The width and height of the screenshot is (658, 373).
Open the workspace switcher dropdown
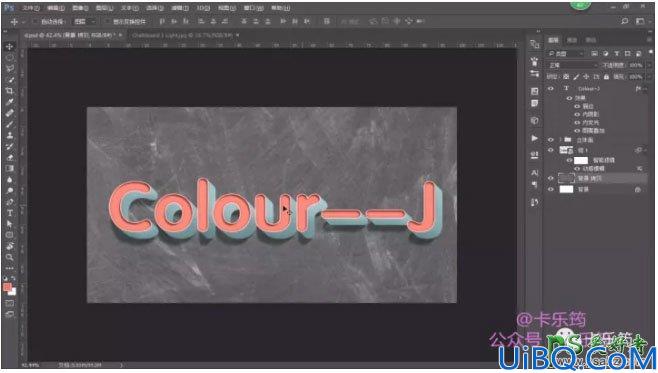[640, 21]
